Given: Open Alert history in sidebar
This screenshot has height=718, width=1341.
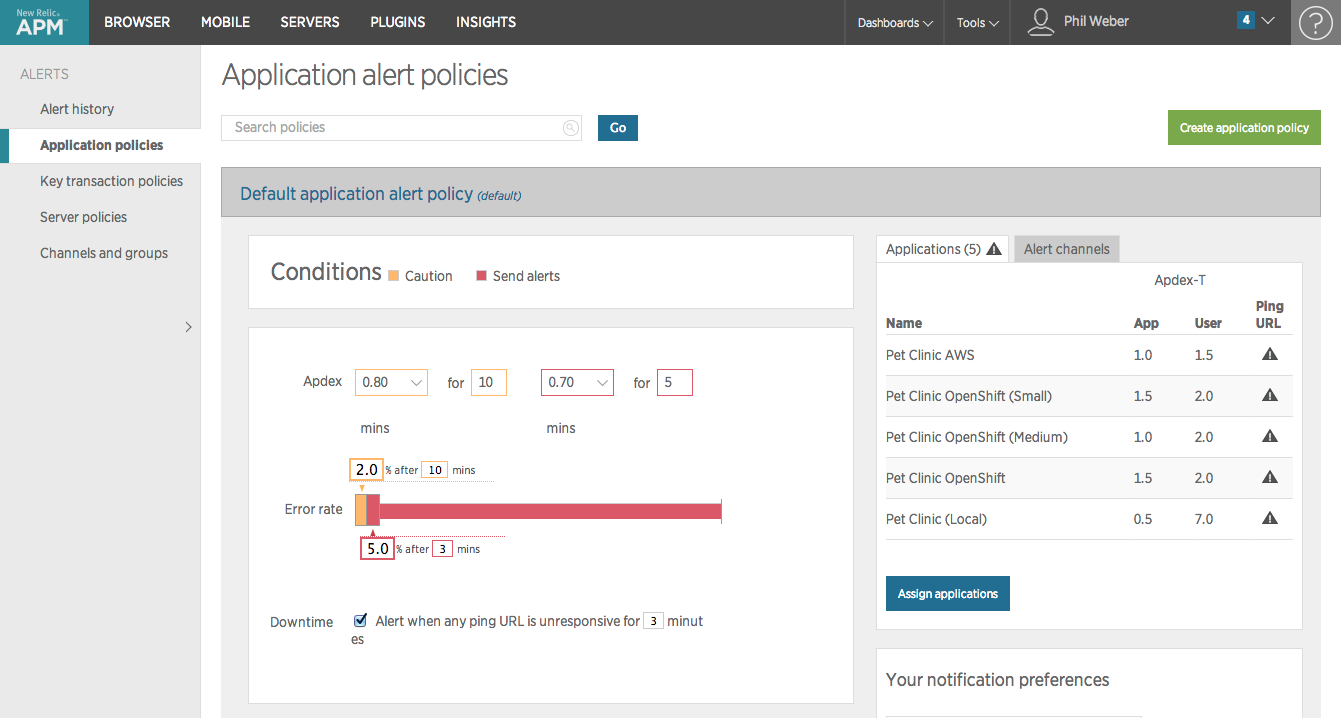Looking at the screenshot, I should 77,109.
